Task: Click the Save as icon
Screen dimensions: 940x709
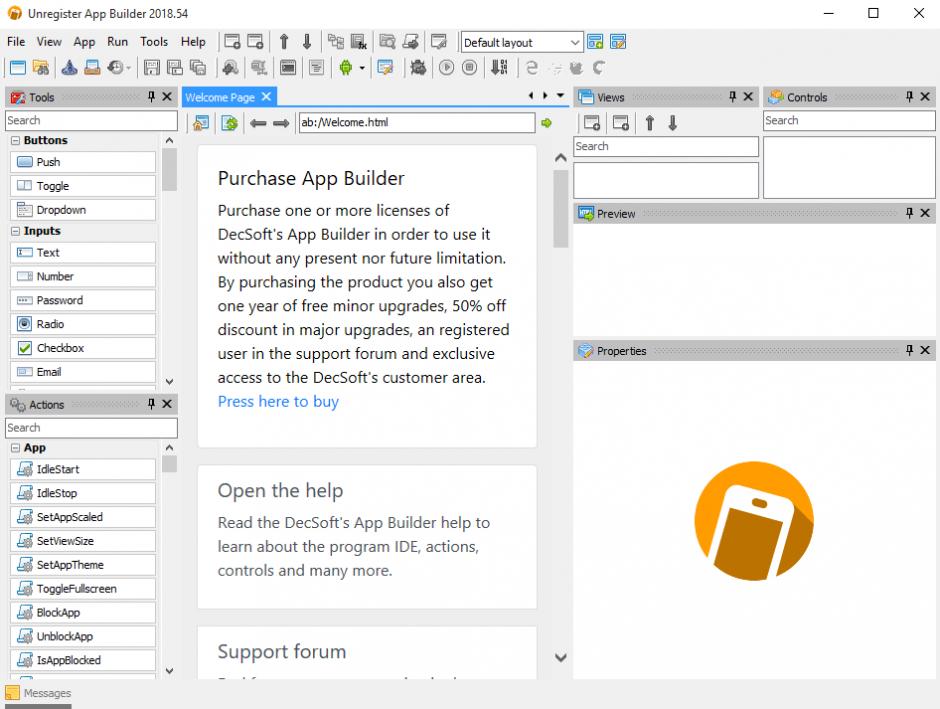Action: [x=174, y=68]
